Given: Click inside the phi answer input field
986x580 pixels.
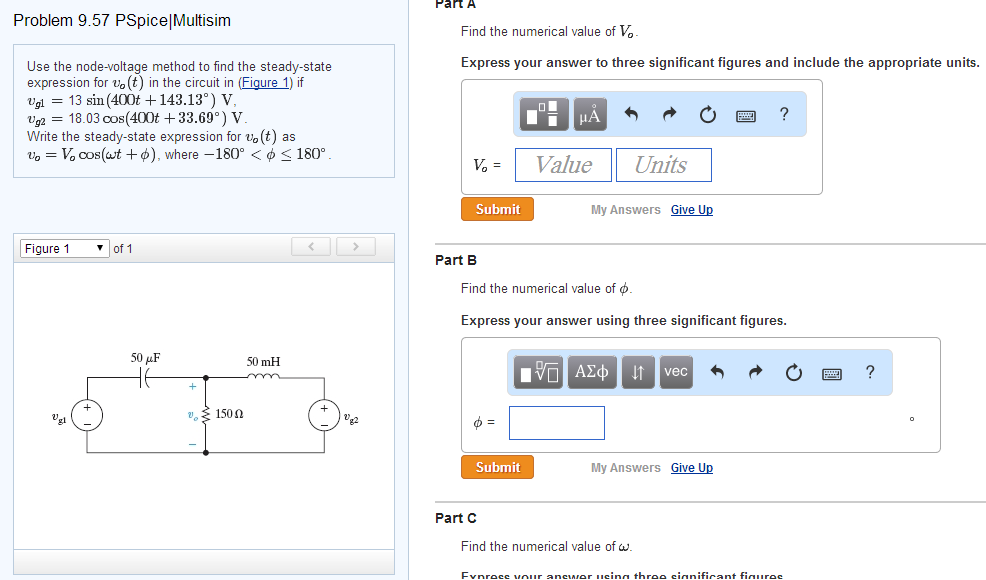Looking at the screenshot, I should [556, 422].
